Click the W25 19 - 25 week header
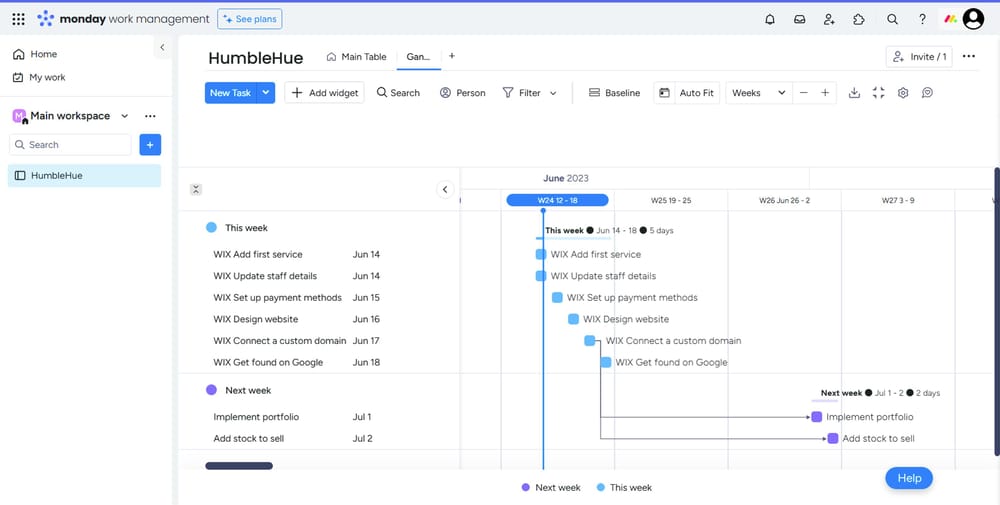This screenshot has width=1000, height=505. (671, 200)
